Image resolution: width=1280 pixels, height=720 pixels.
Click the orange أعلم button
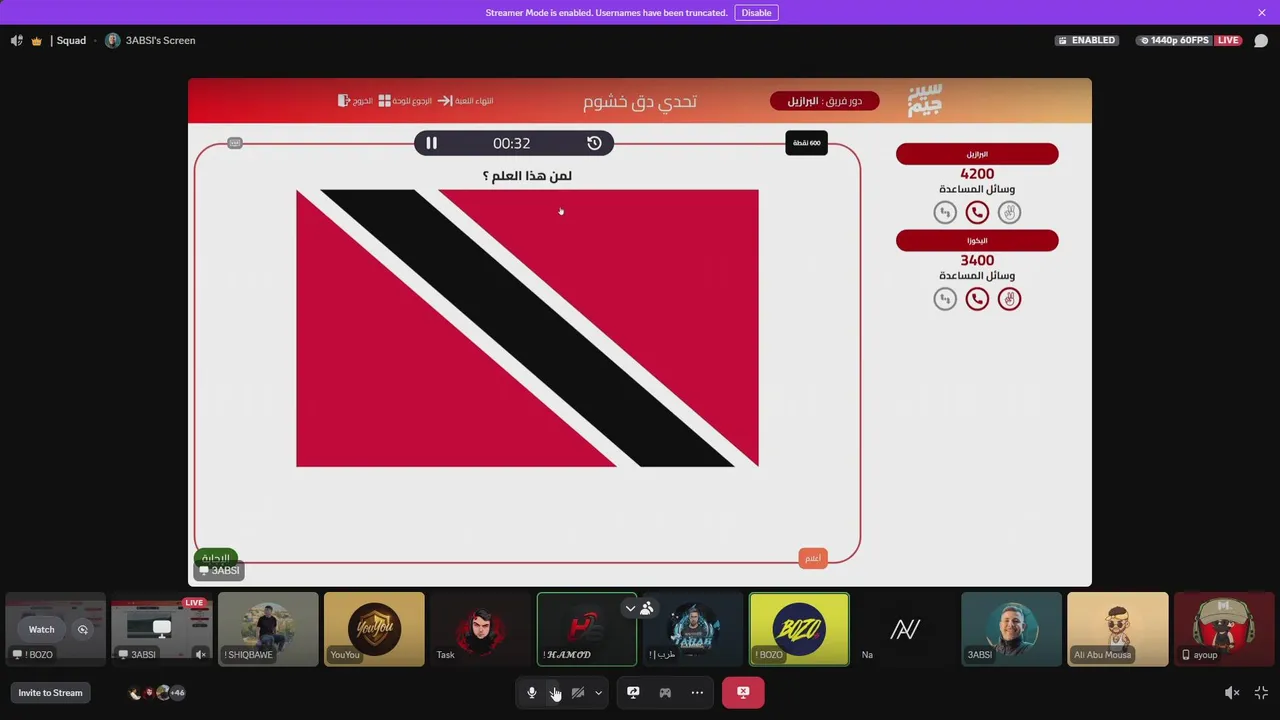tap(813, 558)
